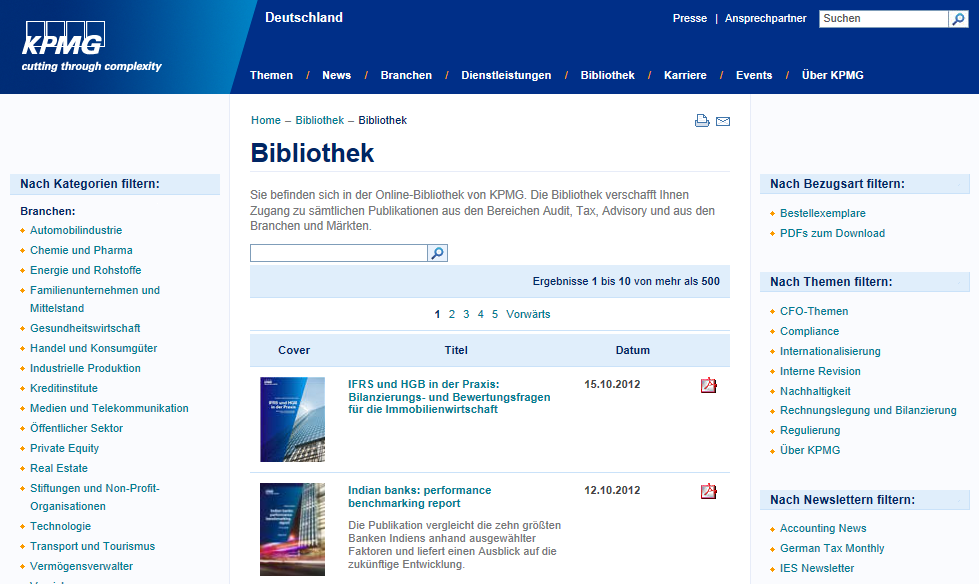Filter by German Tax Monthly newsletter
Image resolution: width=979 pixels, height=584 pixels.
(x=832, y=548)
